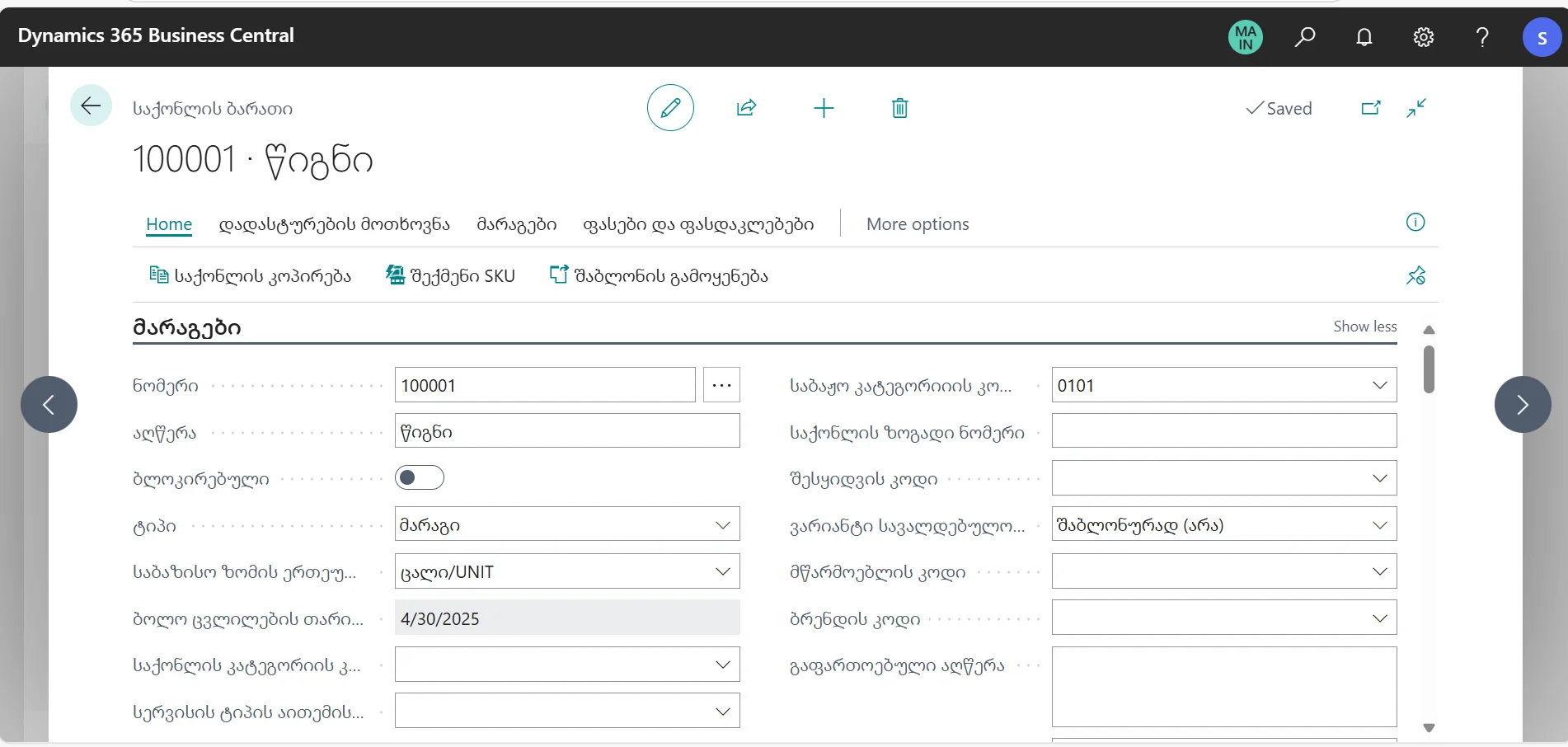Open the საბაზისო ზომის ერთეული dropdown
Screen dimensions: 1568x747
click(722, 571)
